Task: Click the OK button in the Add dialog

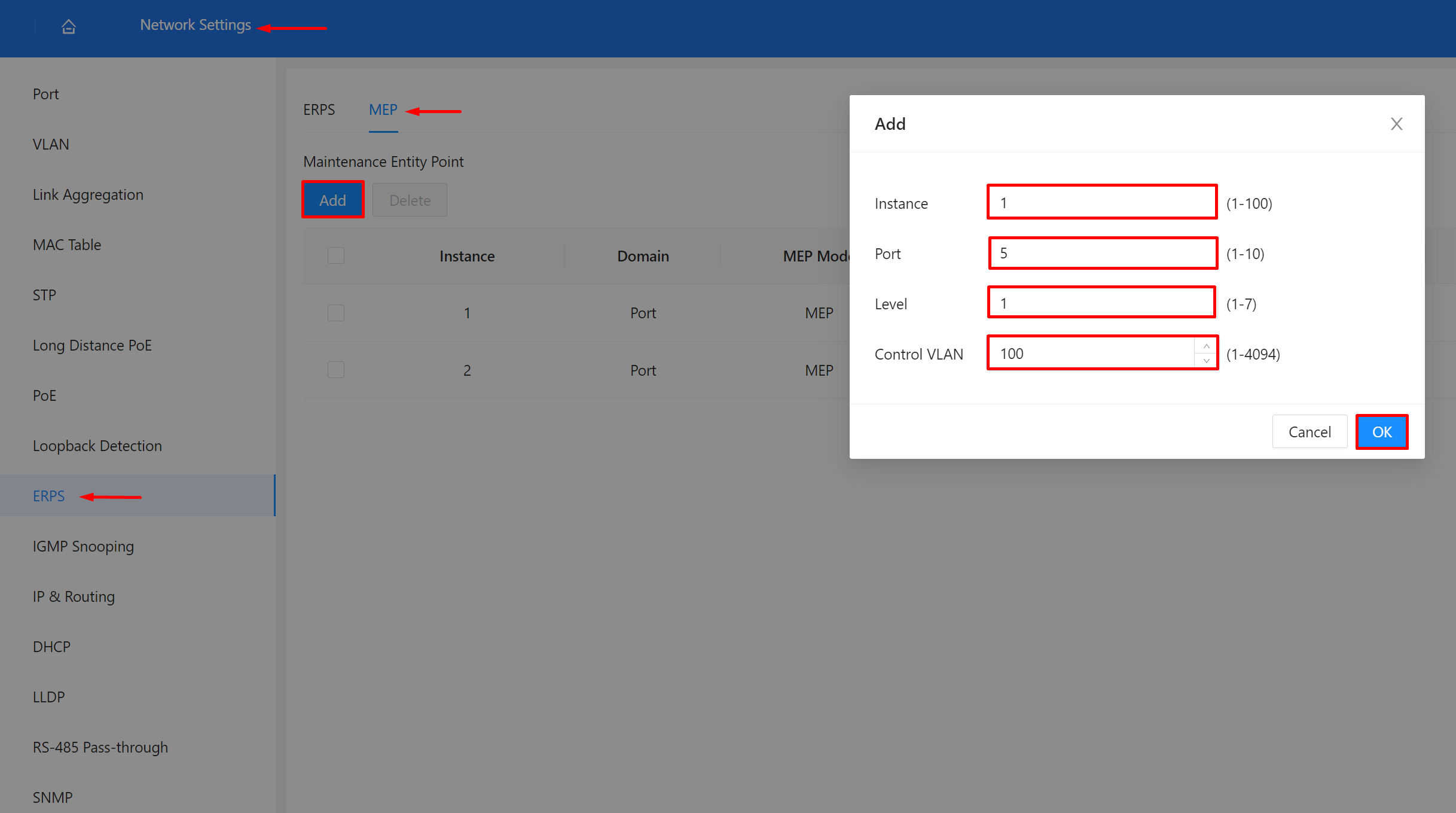Action: (1382, 431)
